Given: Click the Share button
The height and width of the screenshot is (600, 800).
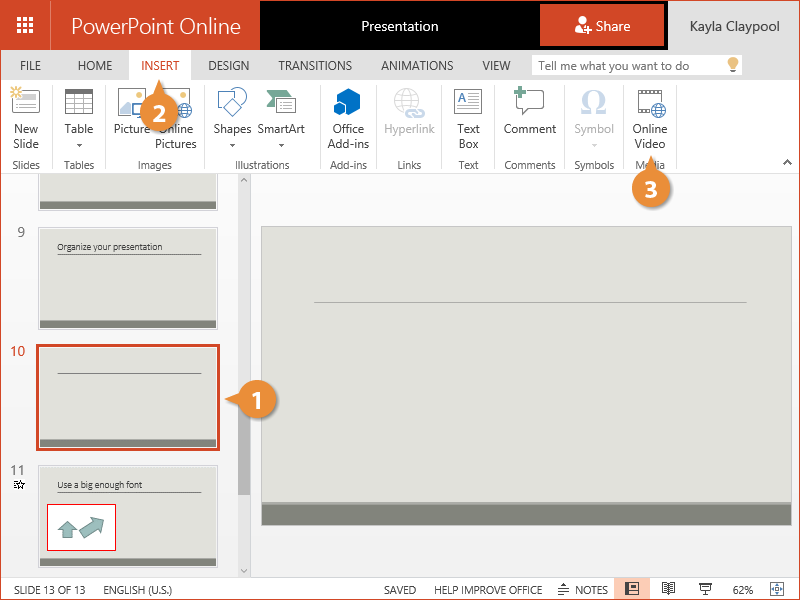Looking at the screenshot, I should click(602, 26).
